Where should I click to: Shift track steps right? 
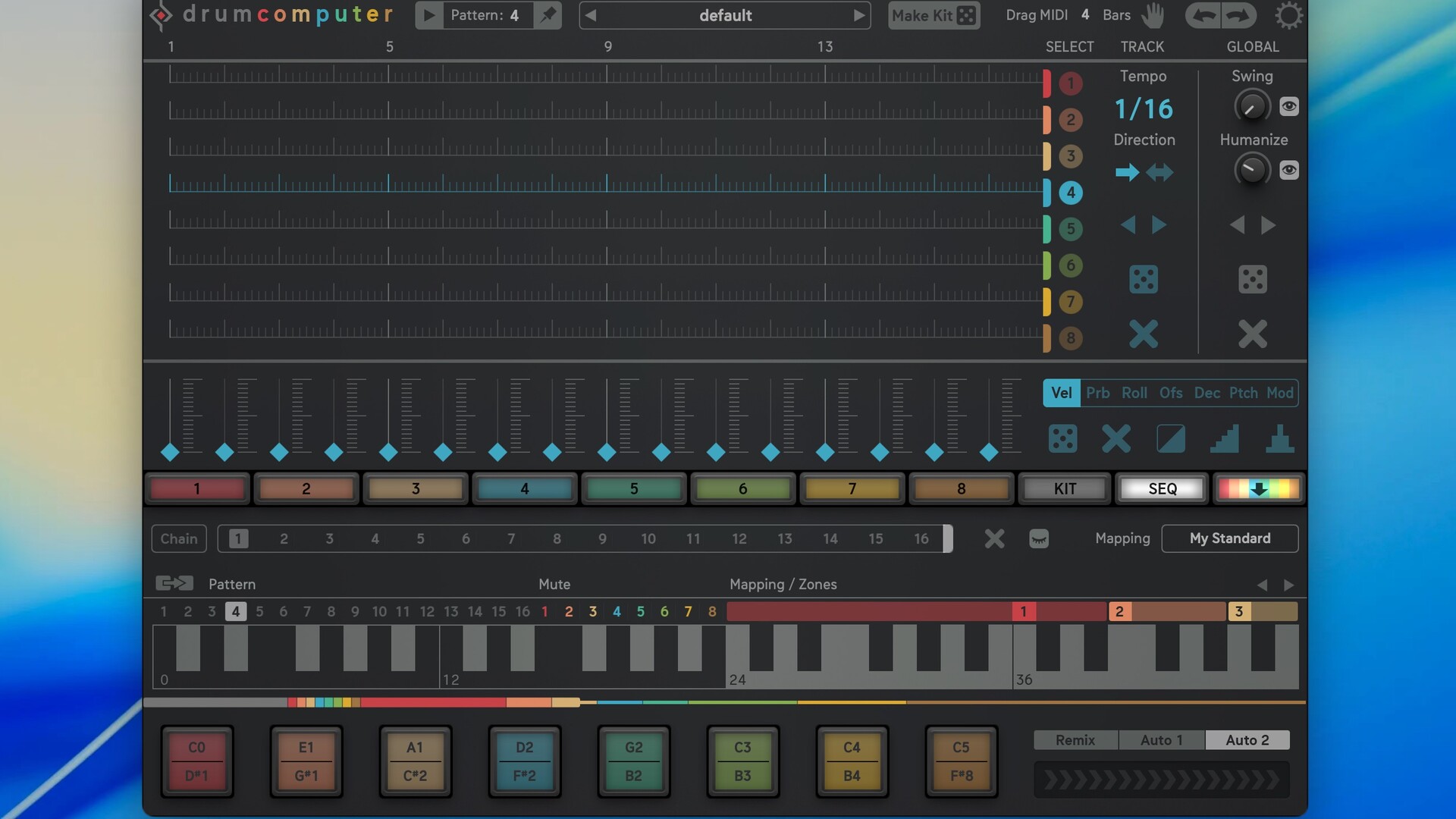click(x=1159, y=225)
